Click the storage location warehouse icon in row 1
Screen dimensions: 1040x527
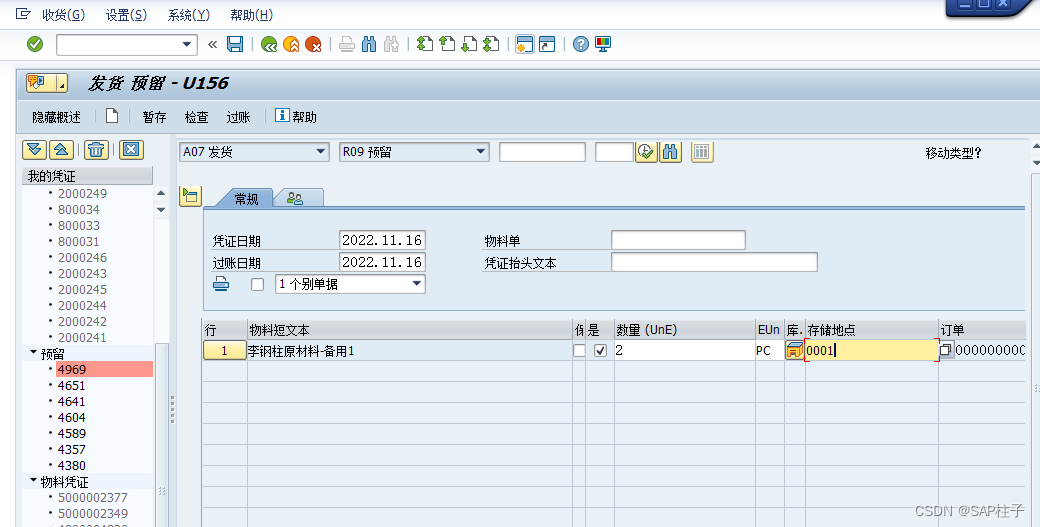point(795,351)
